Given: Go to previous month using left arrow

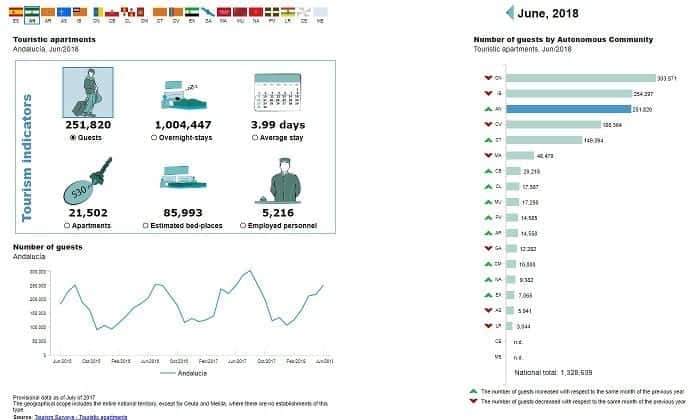Looking at the screenshot, I should 509,12.
